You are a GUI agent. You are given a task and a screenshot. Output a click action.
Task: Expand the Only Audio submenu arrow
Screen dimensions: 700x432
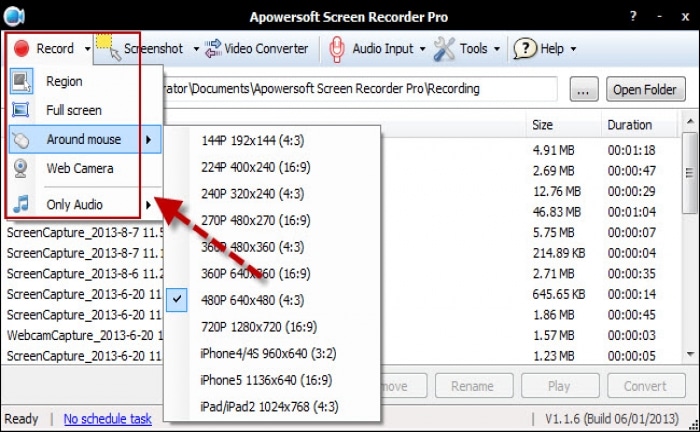pos(148,205)
